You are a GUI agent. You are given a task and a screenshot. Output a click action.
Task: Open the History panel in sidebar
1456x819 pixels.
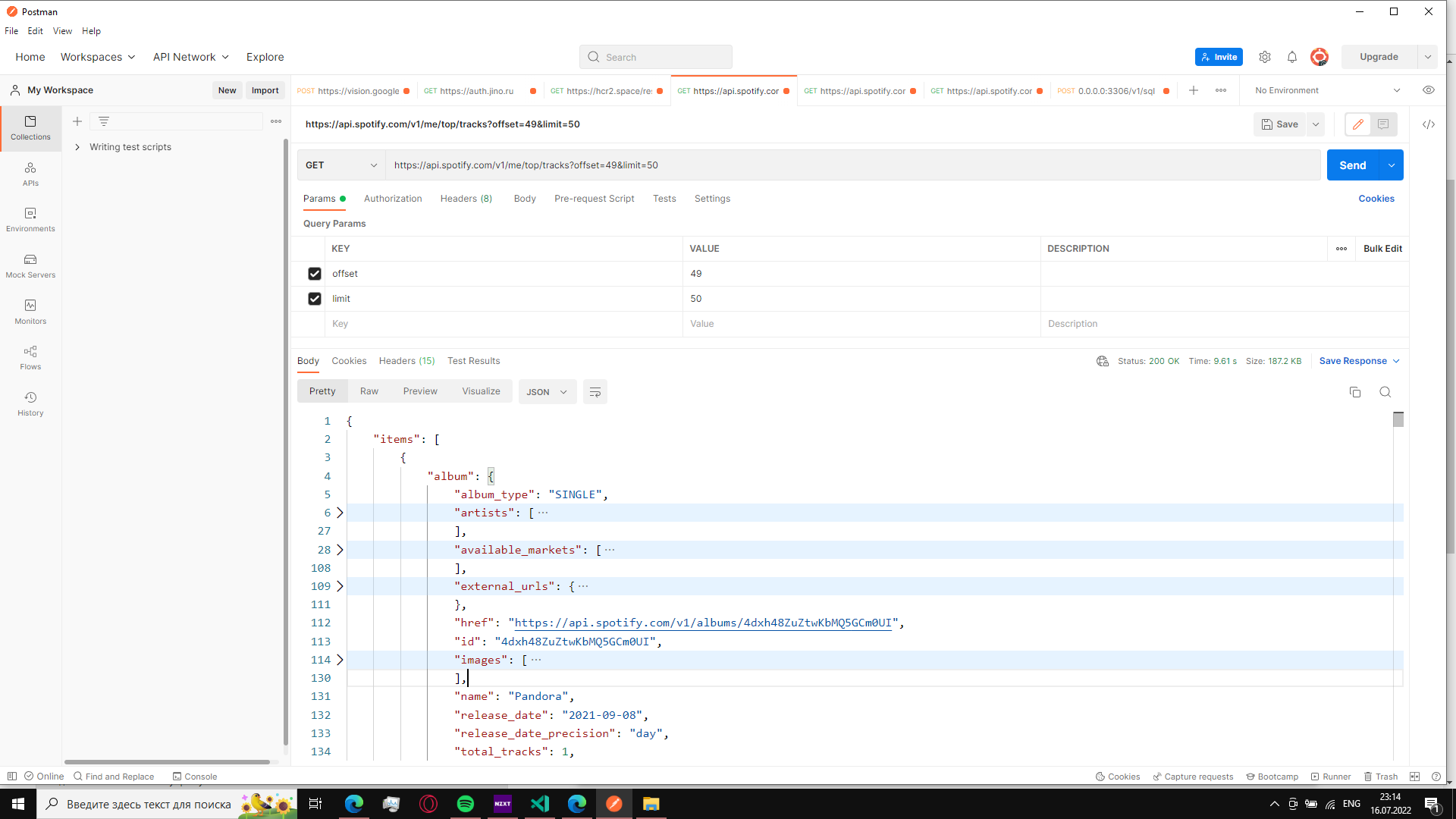(x=30, y=404)
